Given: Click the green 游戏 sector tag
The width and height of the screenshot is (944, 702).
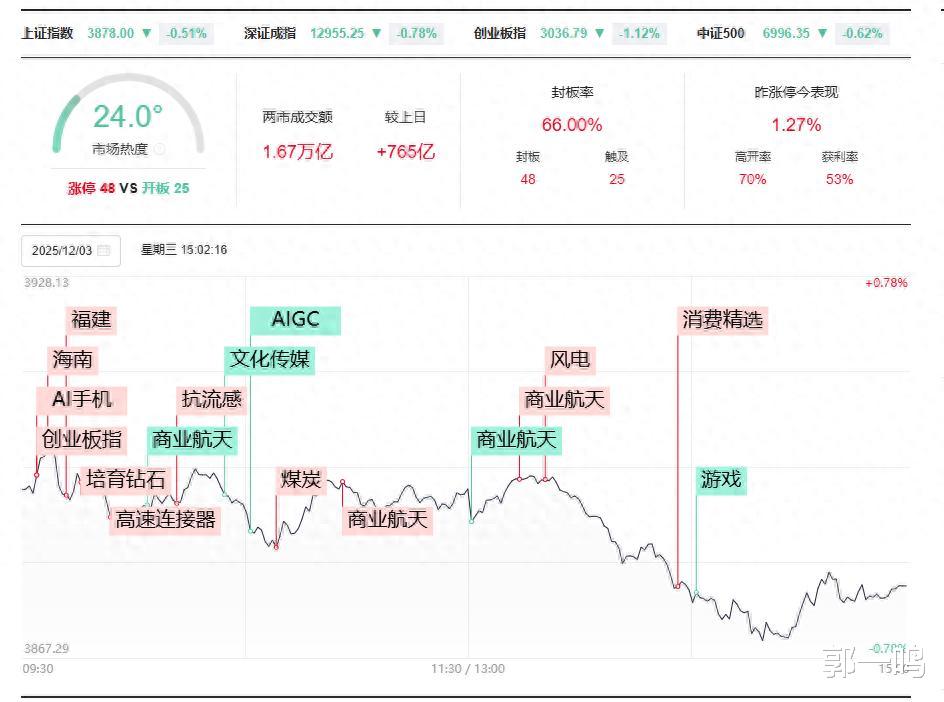Looking at the screenshot, I should click(x=721, y=480).
